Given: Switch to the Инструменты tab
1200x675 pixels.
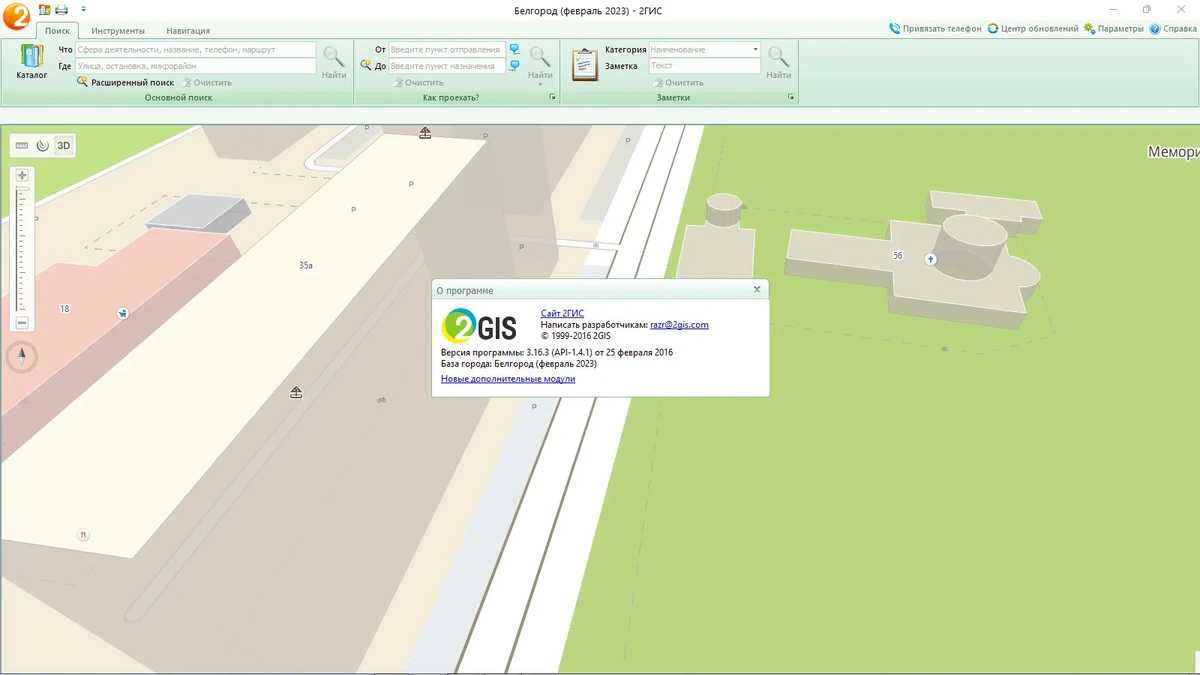Looking at the screenshot, I should click(118, 31).
